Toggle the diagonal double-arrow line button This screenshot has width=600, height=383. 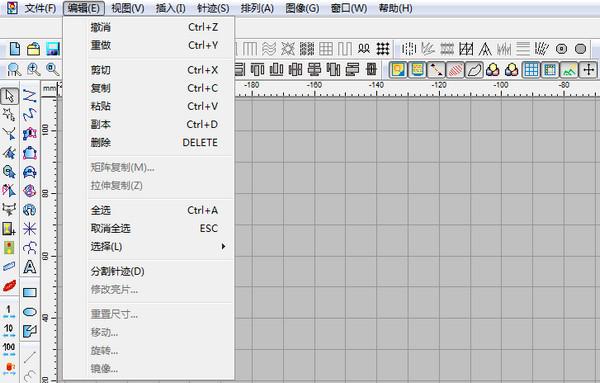436,70
